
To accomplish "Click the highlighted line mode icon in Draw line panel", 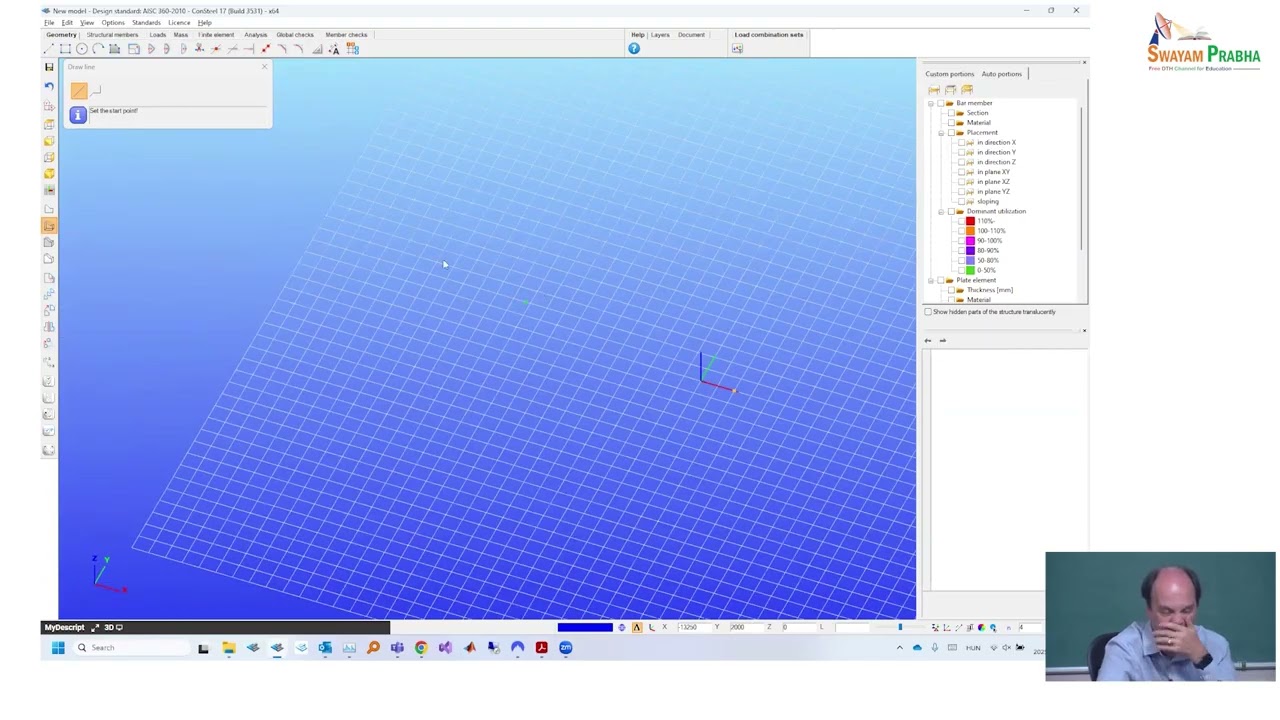I will tap(79, 92).
